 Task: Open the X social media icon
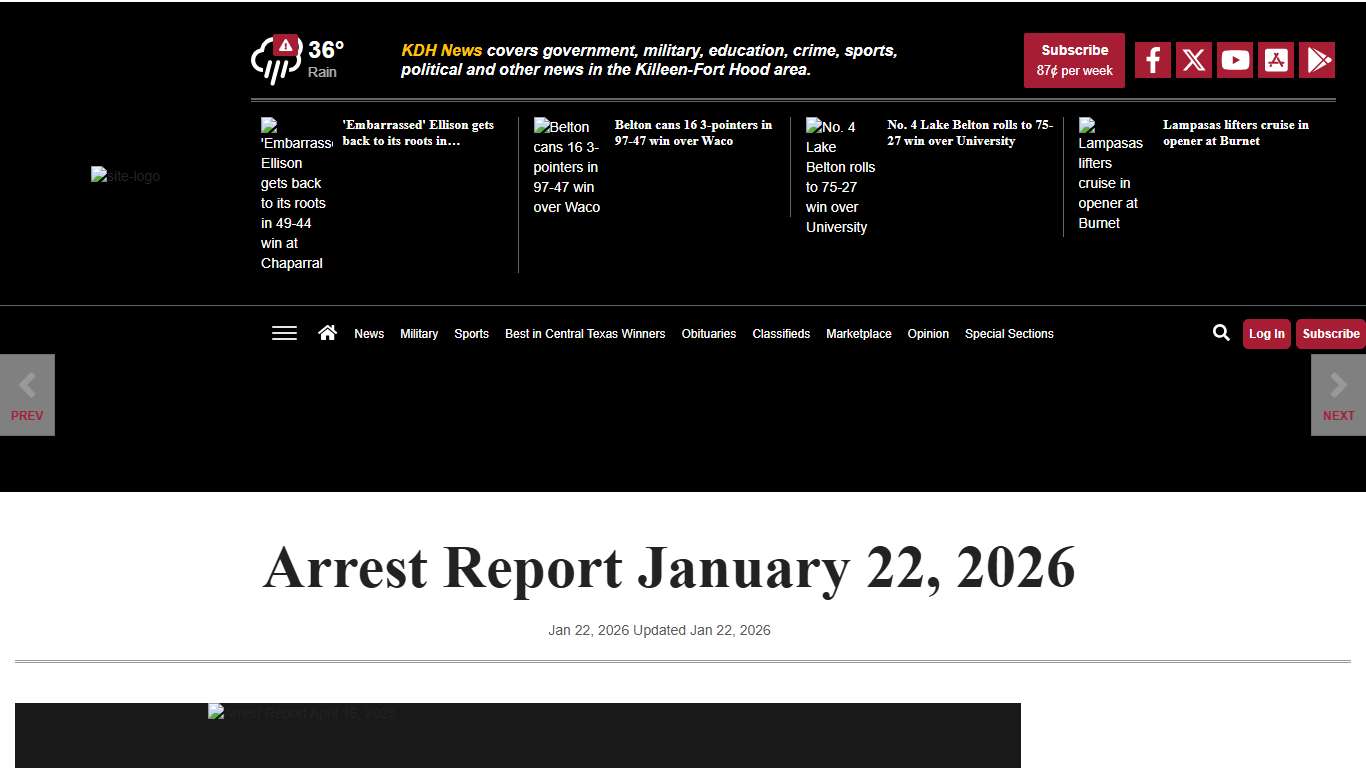point(1193,59)
